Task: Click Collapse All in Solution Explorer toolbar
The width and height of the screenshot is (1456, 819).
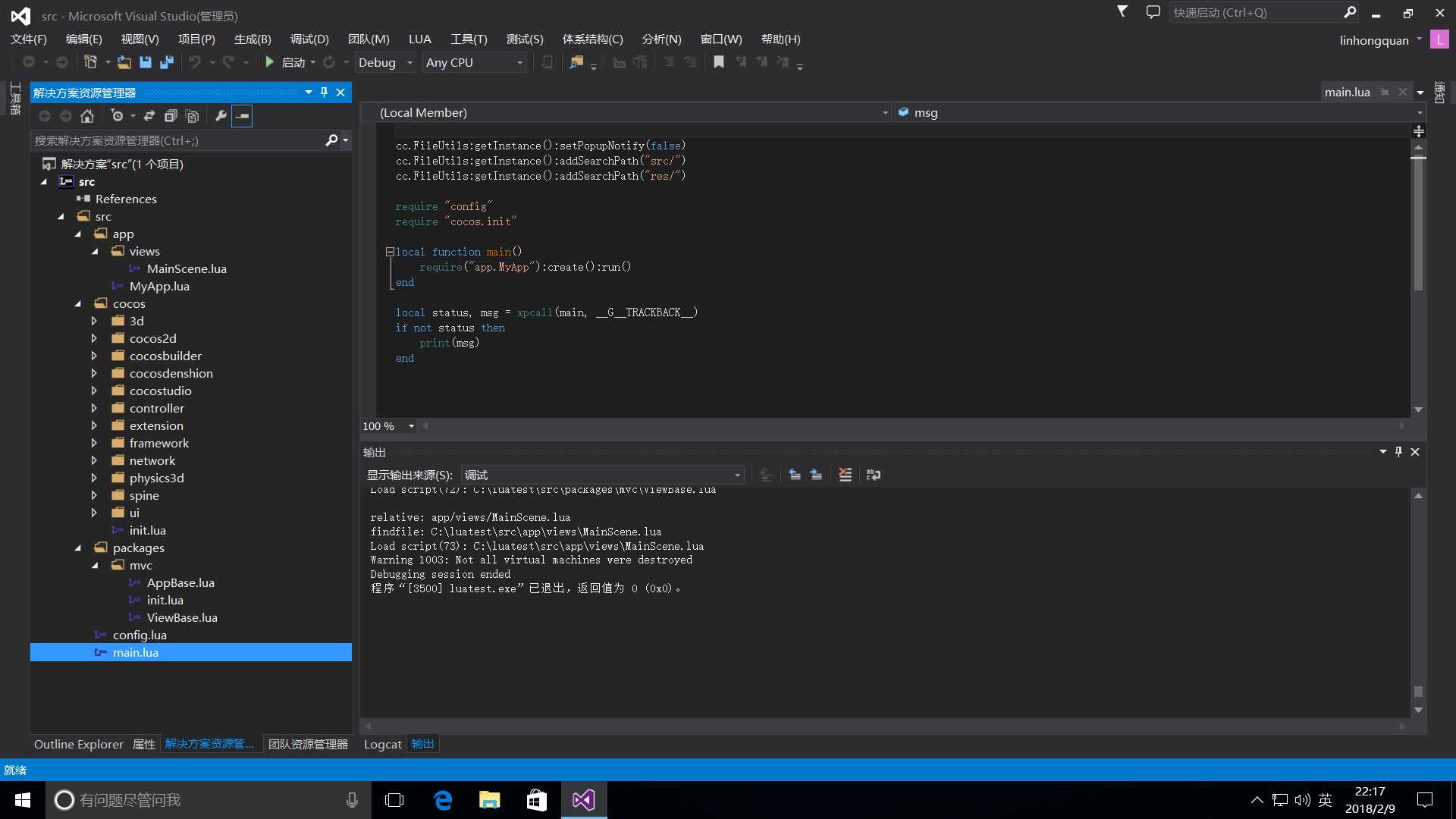Action: coord(171,116)
